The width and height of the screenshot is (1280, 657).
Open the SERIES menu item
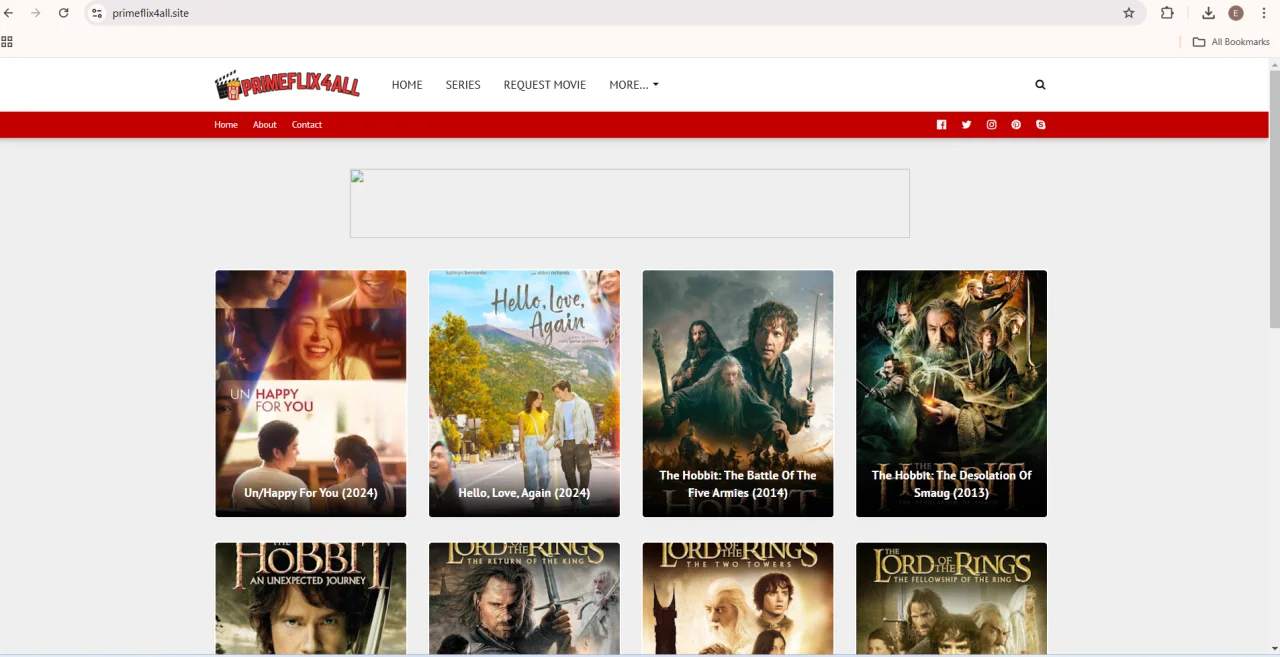coord(463,85)
